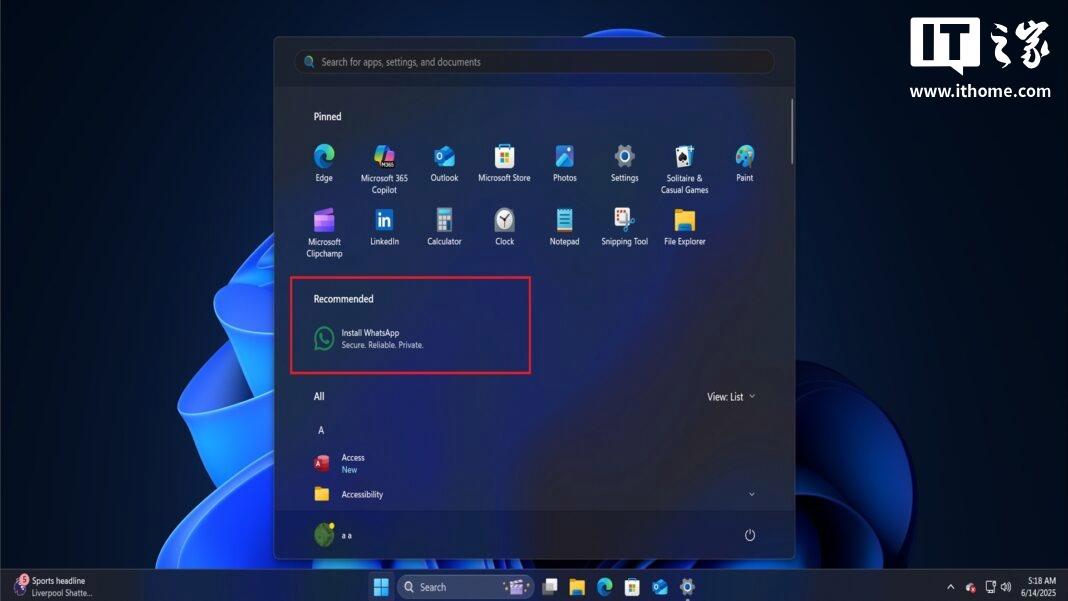Open Microsoft Store on the taskbar
Viewport: 1068px width, 601px height.
tap(631, 587)
